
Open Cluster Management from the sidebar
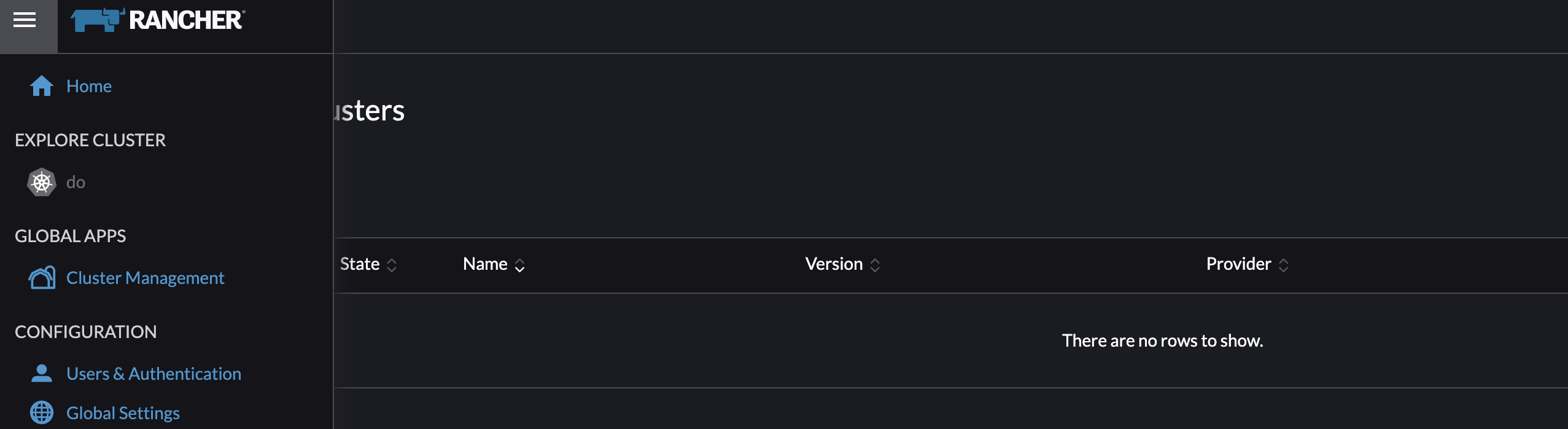point(145,278)
